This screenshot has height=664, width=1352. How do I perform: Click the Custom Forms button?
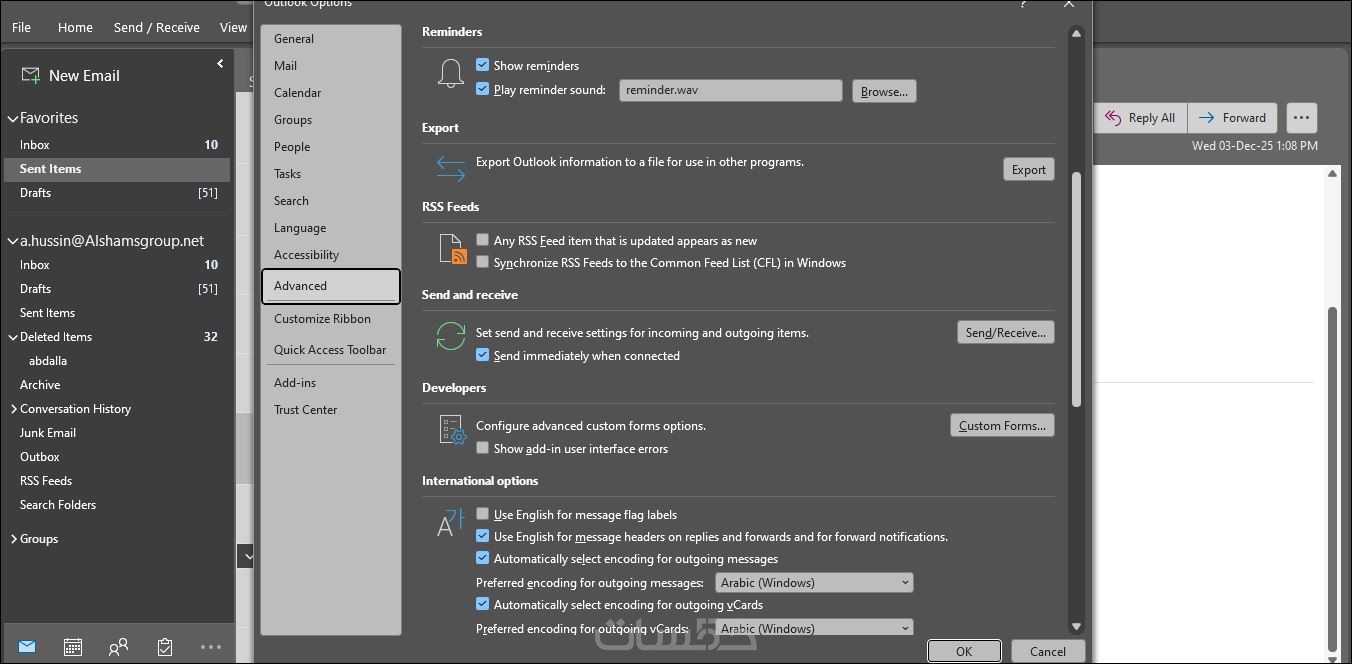tap(1002, 426)
